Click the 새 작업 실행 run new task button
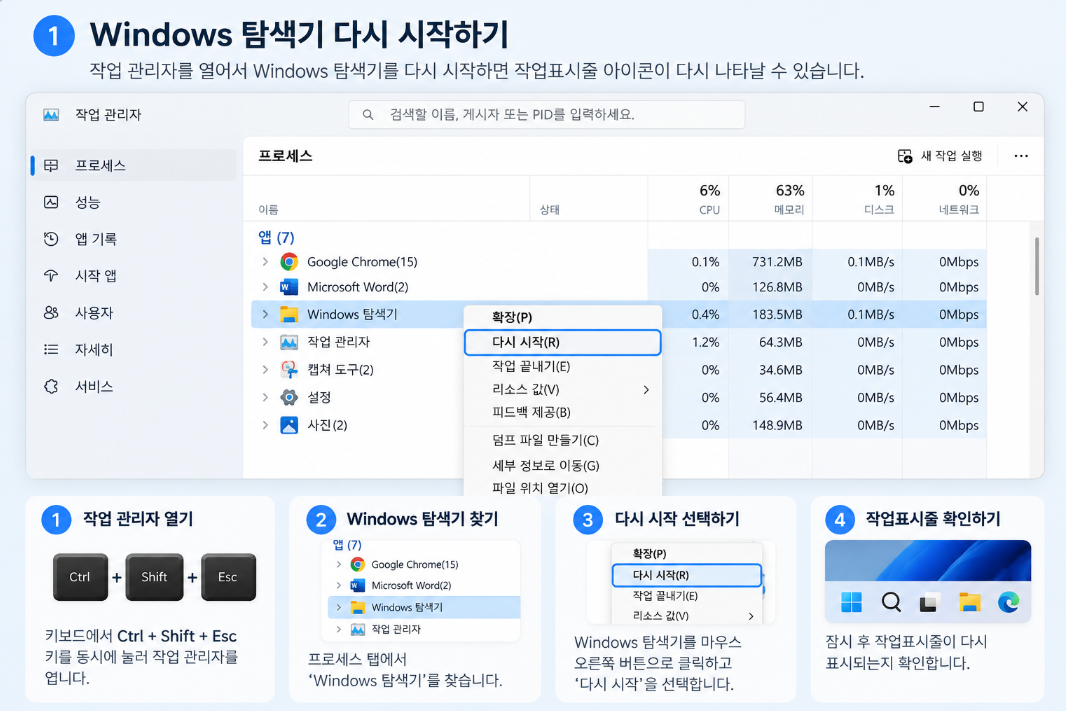1066x711 pixels. coord(940,156)
